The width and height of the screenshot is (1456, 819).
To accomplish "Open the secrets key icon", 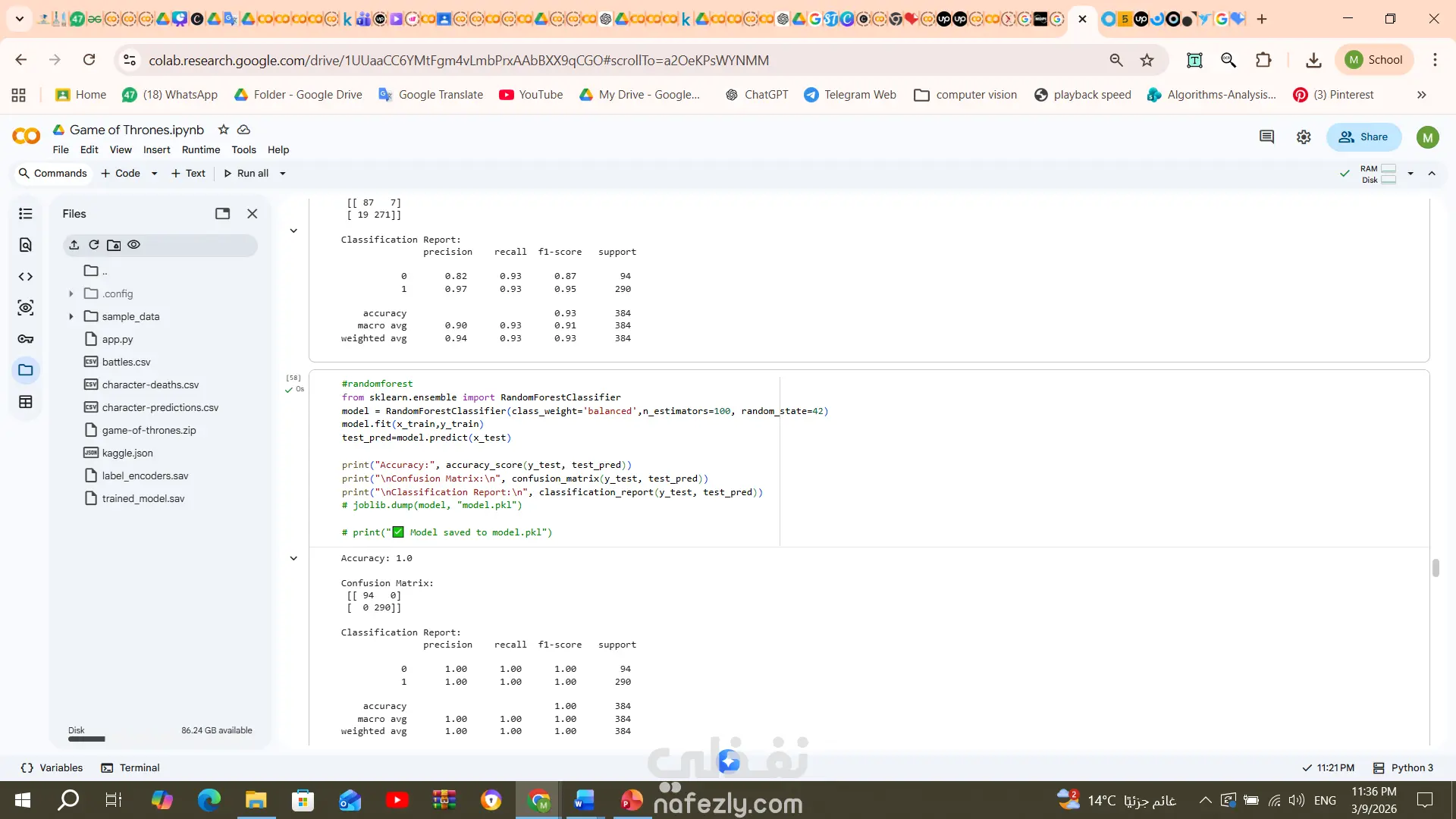I will [25, 339].
